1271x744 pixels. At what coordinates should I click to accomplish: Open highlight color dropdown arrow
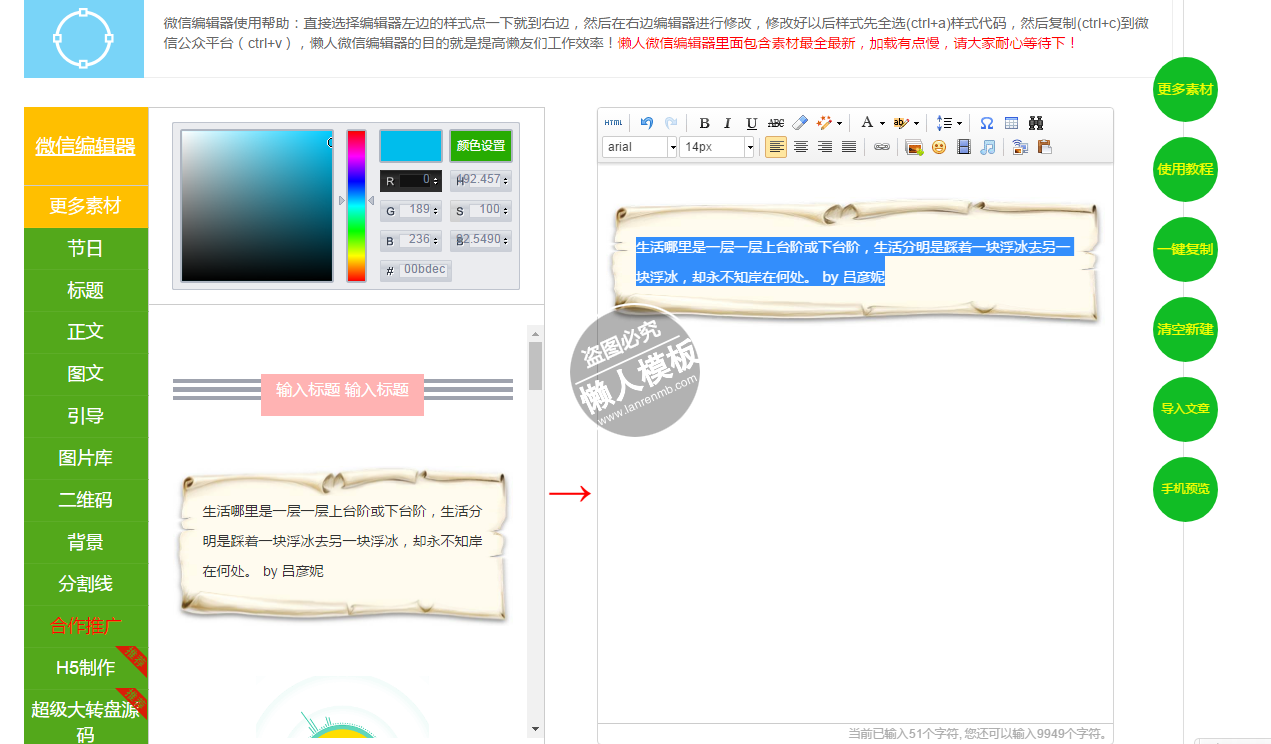(916, 123)
